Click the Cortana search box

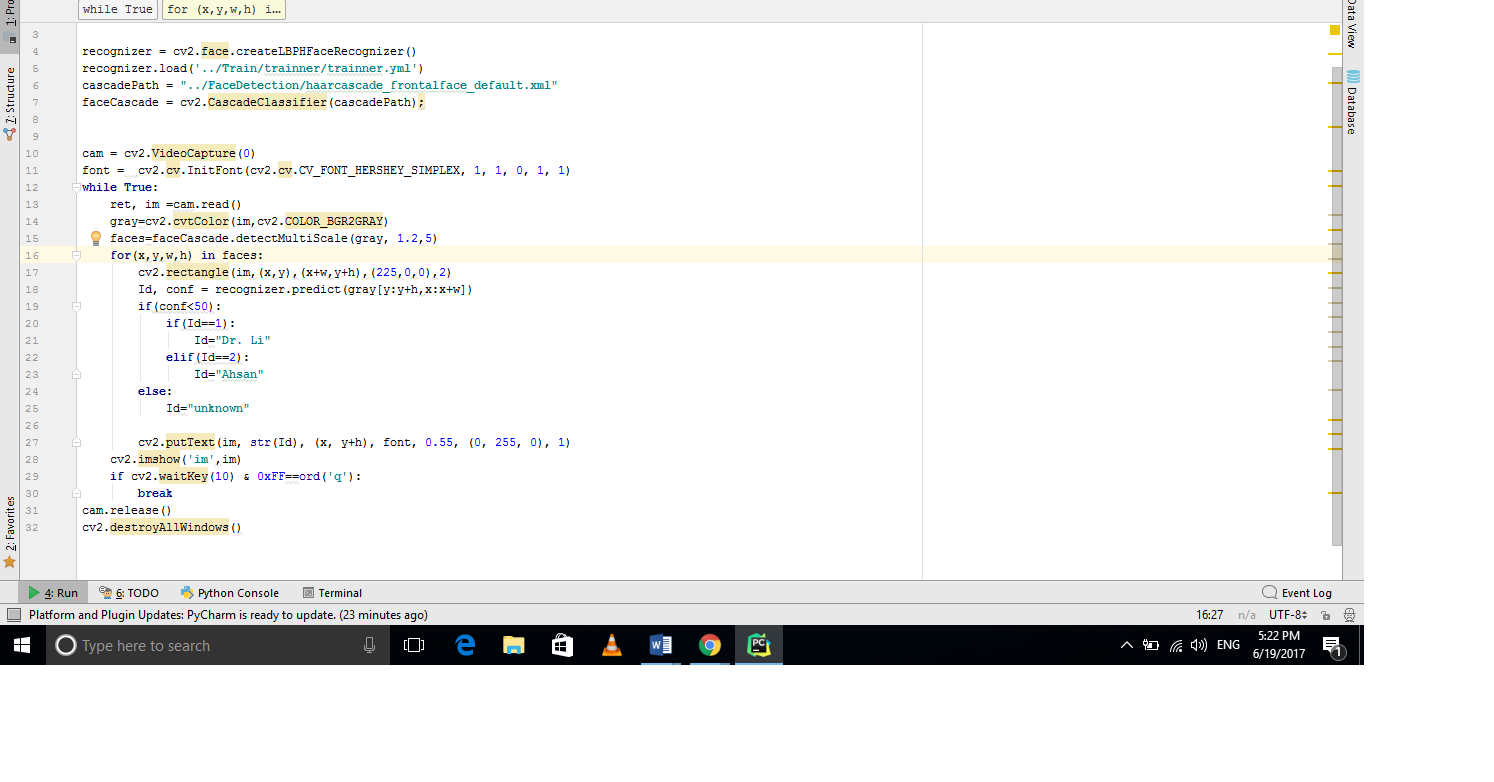[218, 645]
